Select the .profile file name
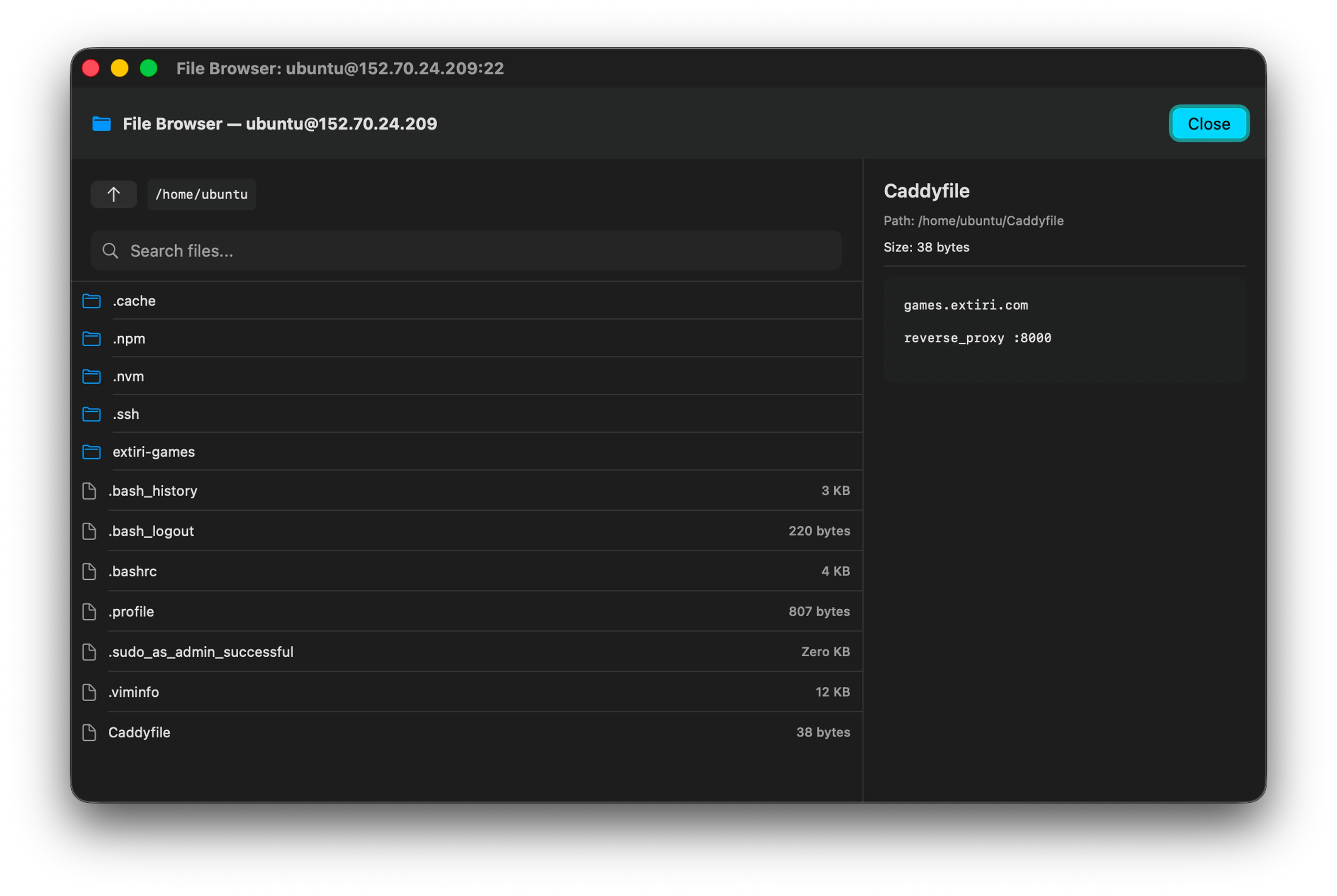This screenshot has height=896, width=1337. pos(132,612)
